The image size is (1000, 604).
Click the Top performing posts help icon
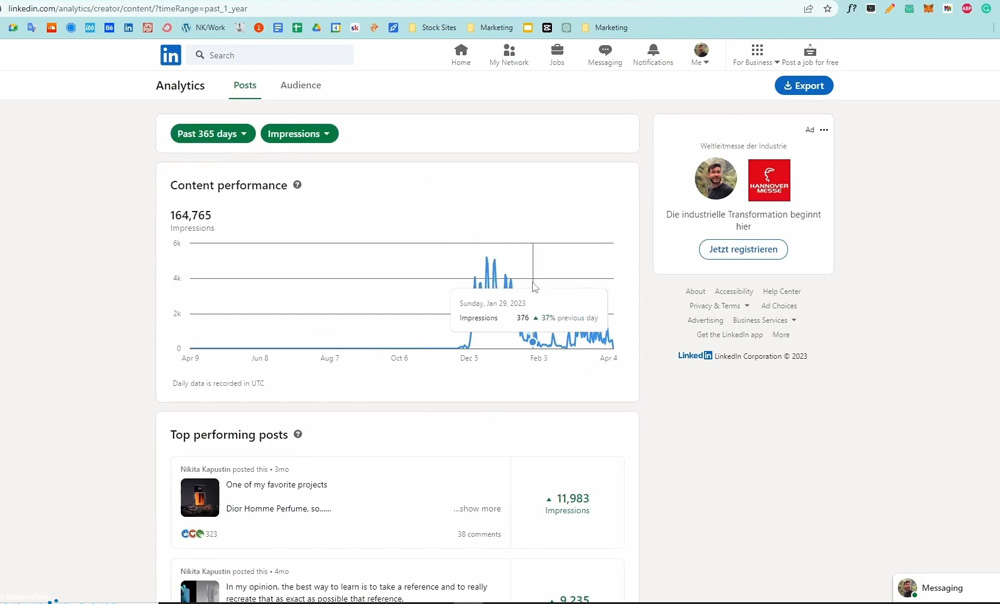coord(298,434)
